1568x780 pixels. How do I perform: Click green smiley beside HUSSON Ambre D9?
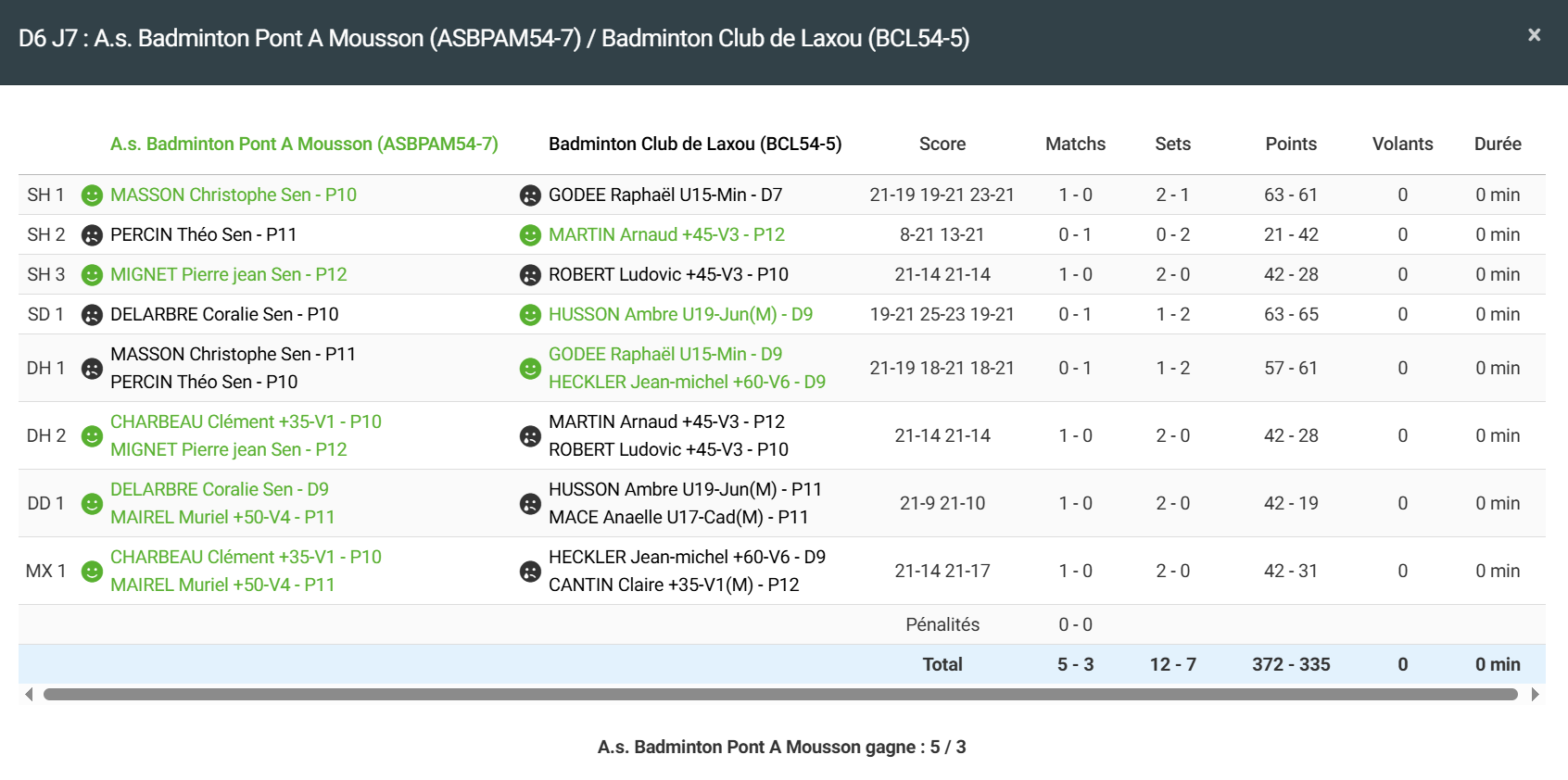(530, 315)
